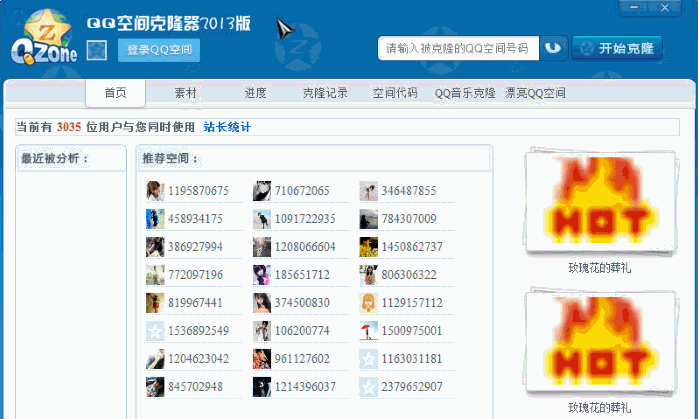Open avatar next to 961127602
698x419 pixels.
pyautogui.click(x=262, y=359)
